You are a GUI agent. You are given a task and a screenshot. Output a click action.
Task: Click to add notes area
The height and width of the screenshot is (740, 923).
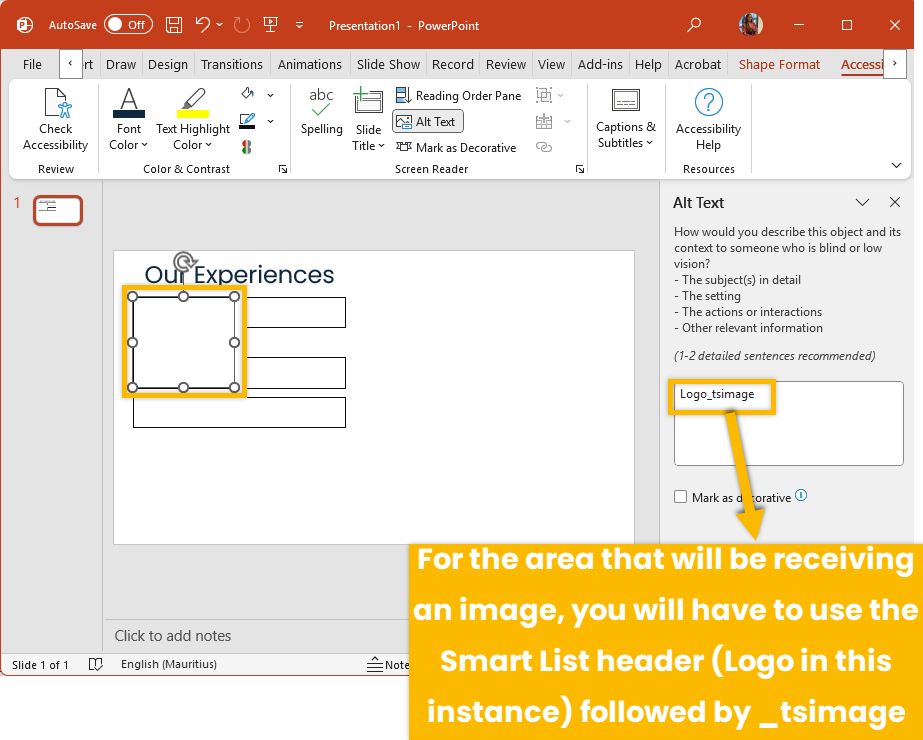173,635
